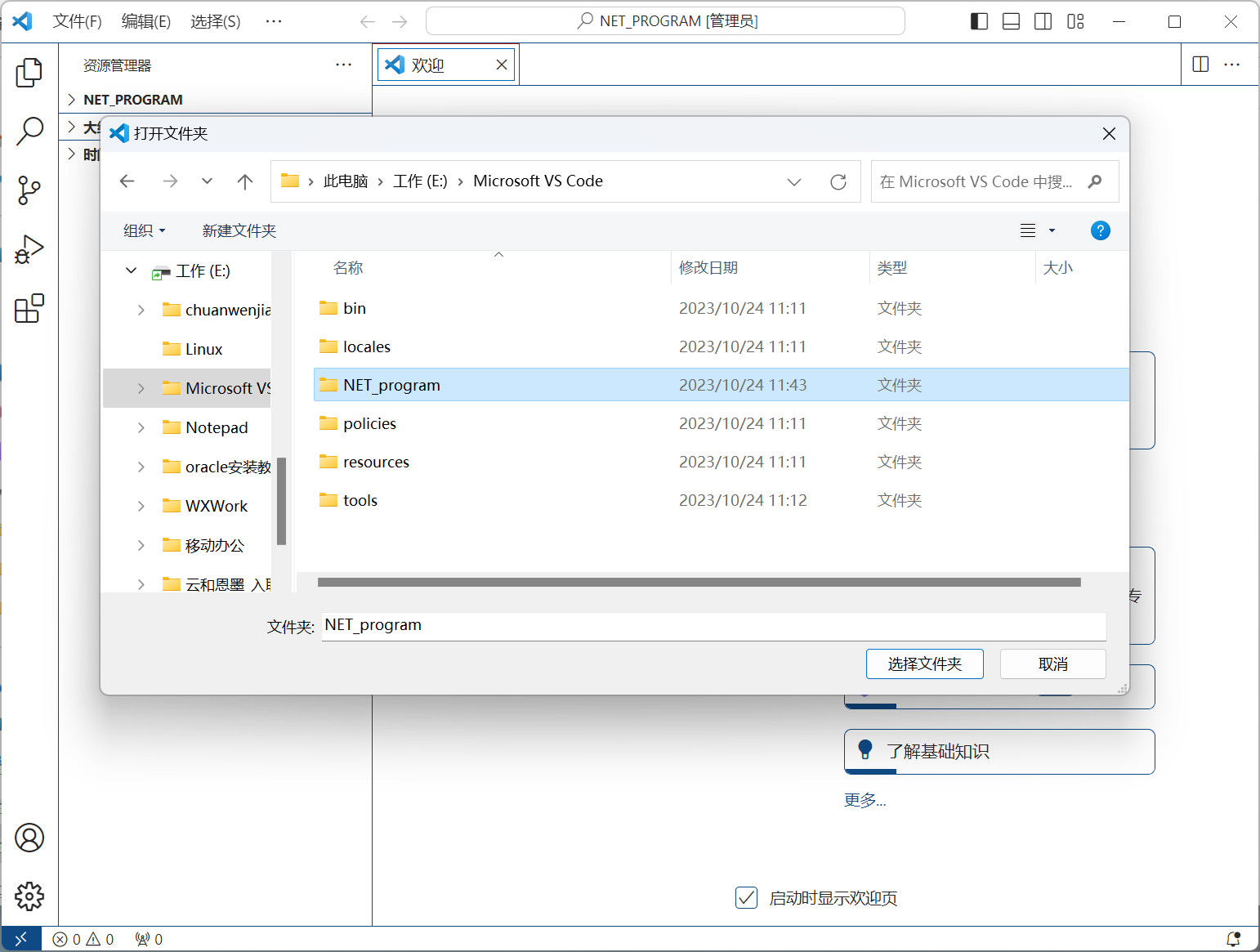The height and width of the screenshot is (952, 1260).
Task: Open the Manage settings gear
Action: tap(29, 896)
